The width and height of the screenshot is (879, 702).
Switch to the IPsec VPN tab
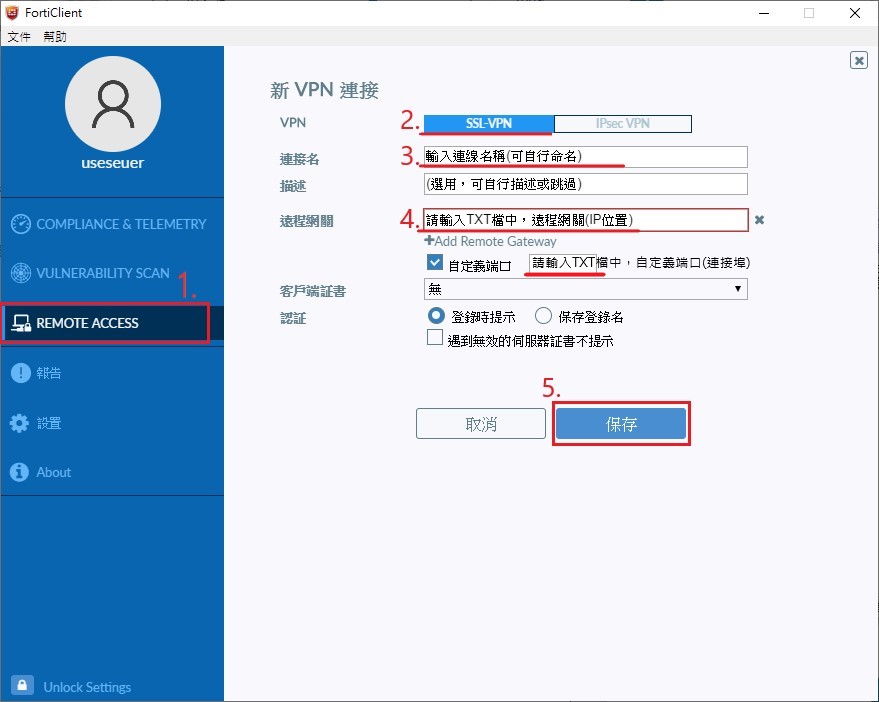pos(622,123)
